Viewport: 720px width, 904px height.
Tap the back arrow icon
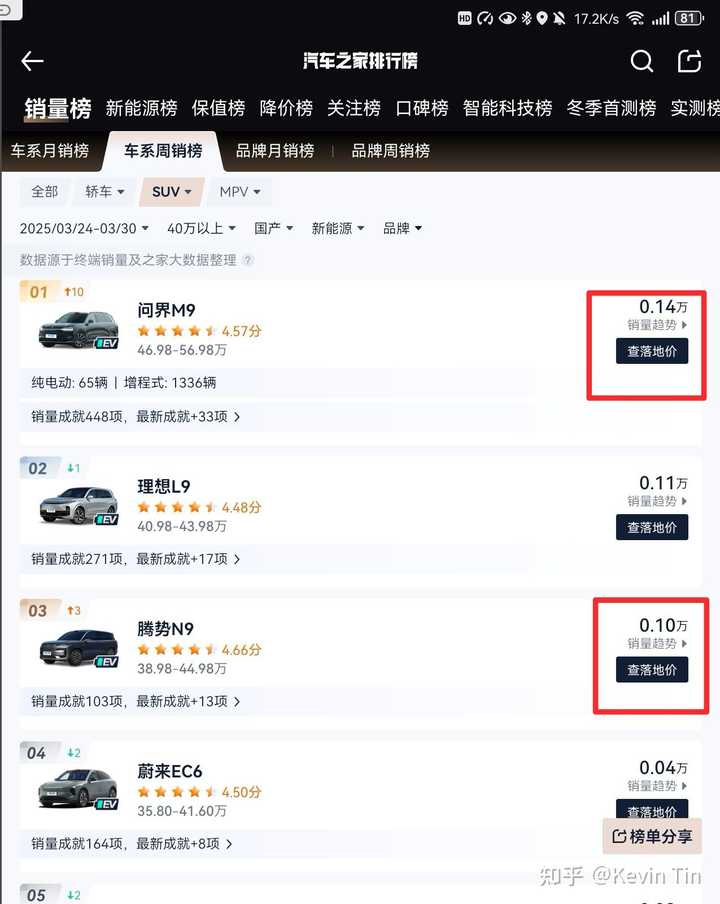pyautogui.click(x=32, y=62)
